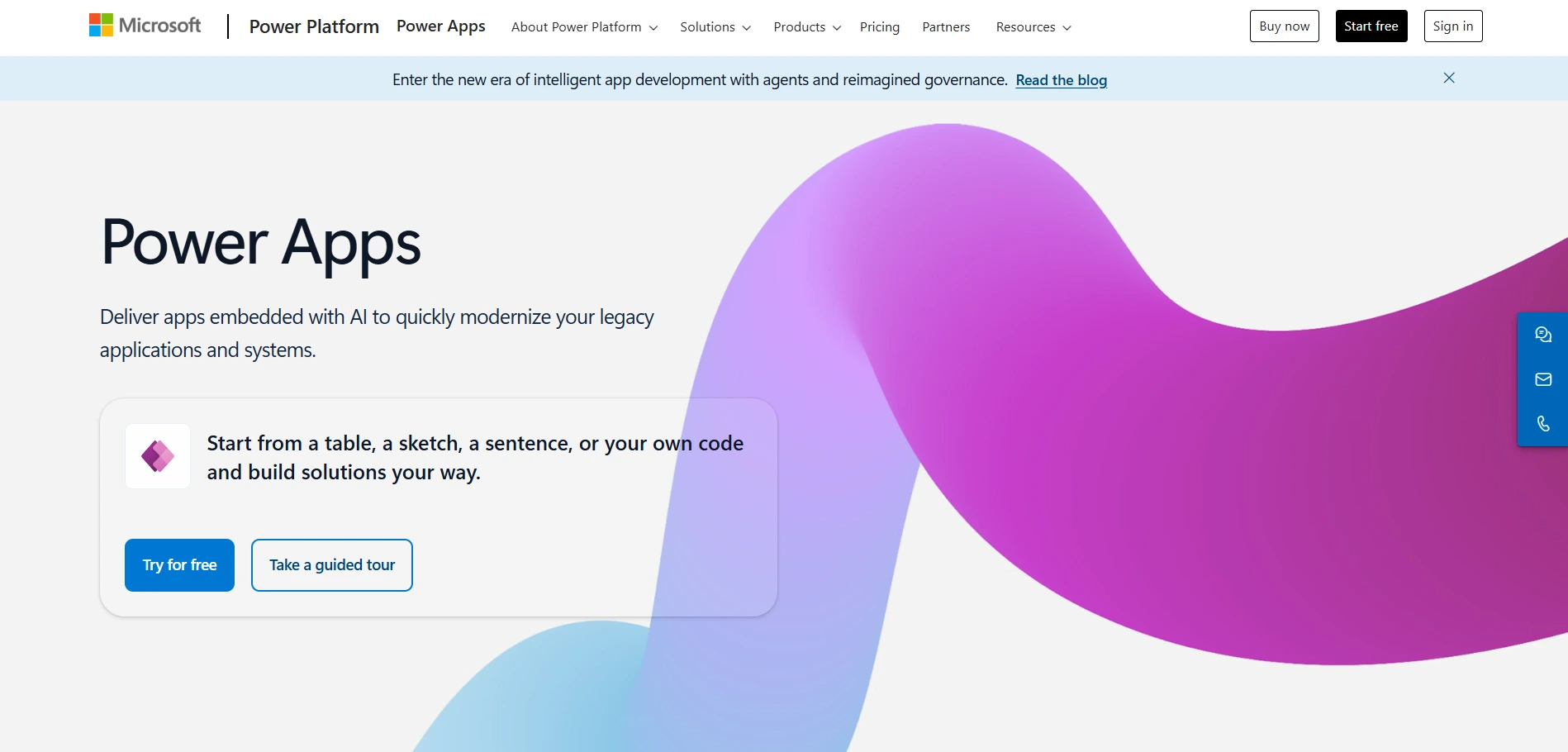
Task: Open the Read the blog link
Action: tap(1061, 79)
